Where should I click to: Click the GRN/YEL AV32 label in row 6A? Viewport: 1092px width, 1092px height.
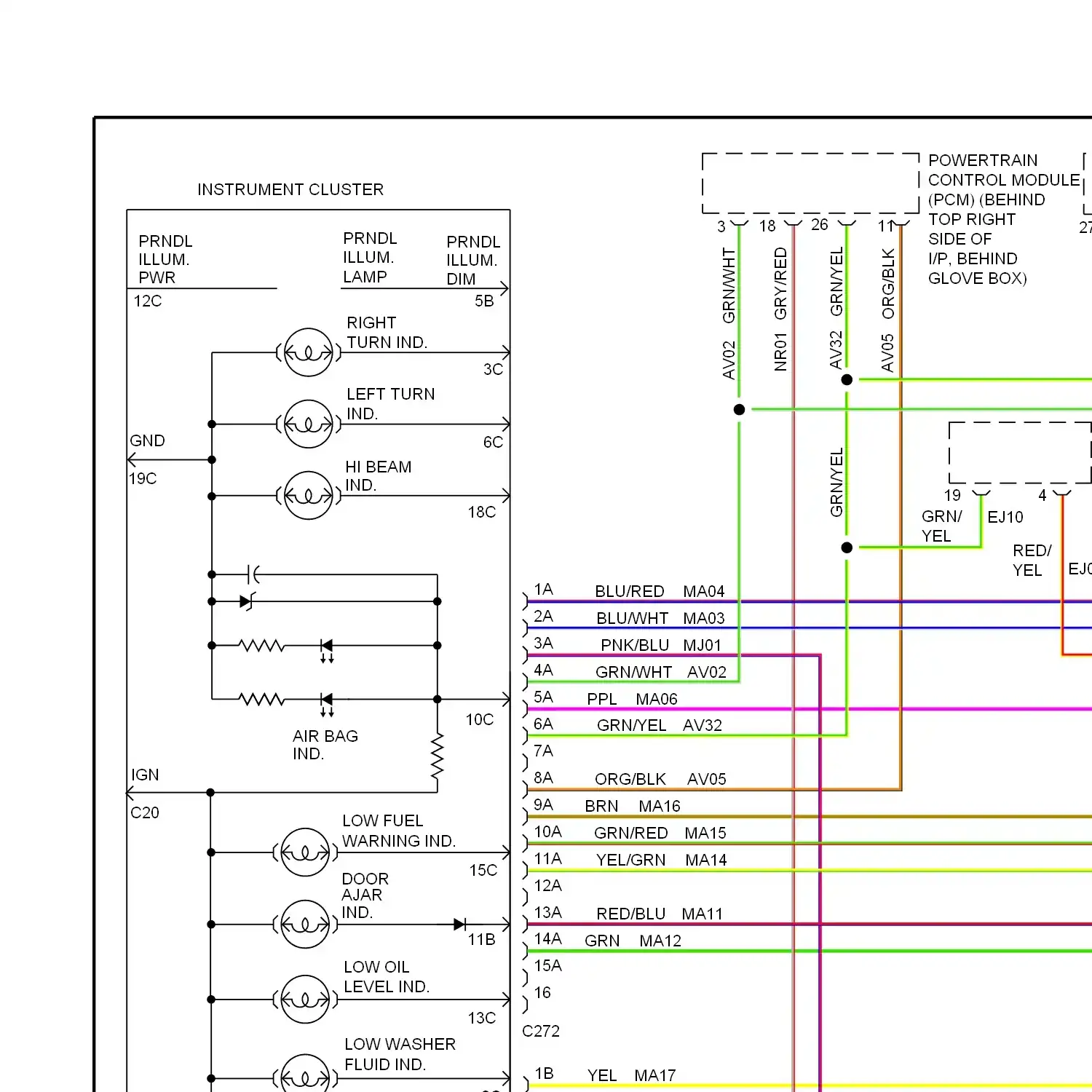point(660,725)
